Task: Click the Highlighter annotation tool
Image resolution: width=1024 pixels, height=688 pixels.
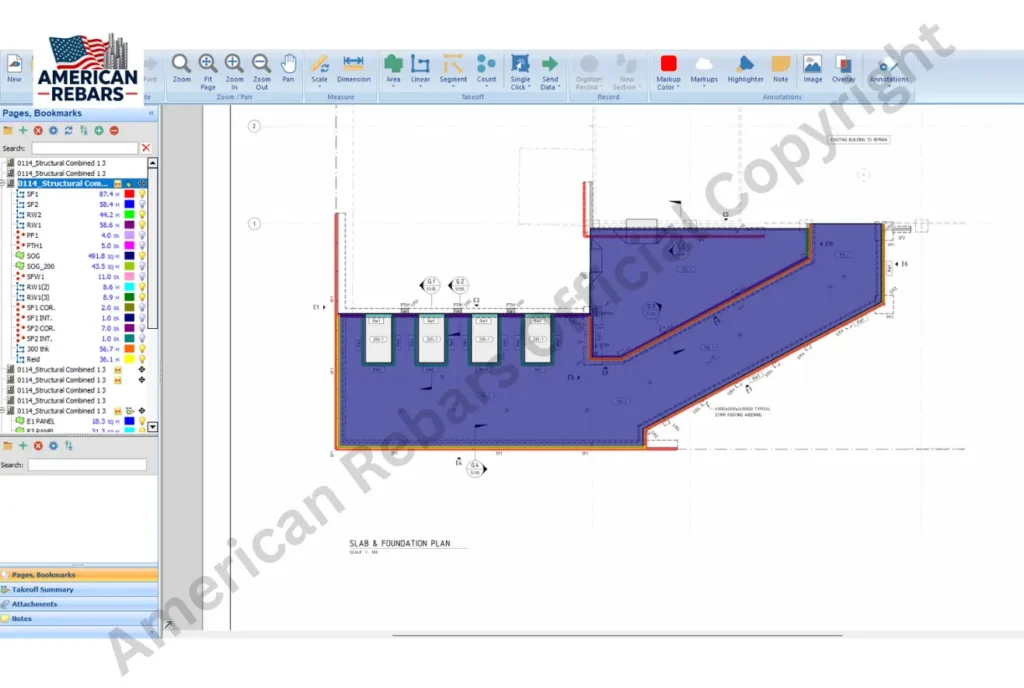Action: (x=745, y=68)
